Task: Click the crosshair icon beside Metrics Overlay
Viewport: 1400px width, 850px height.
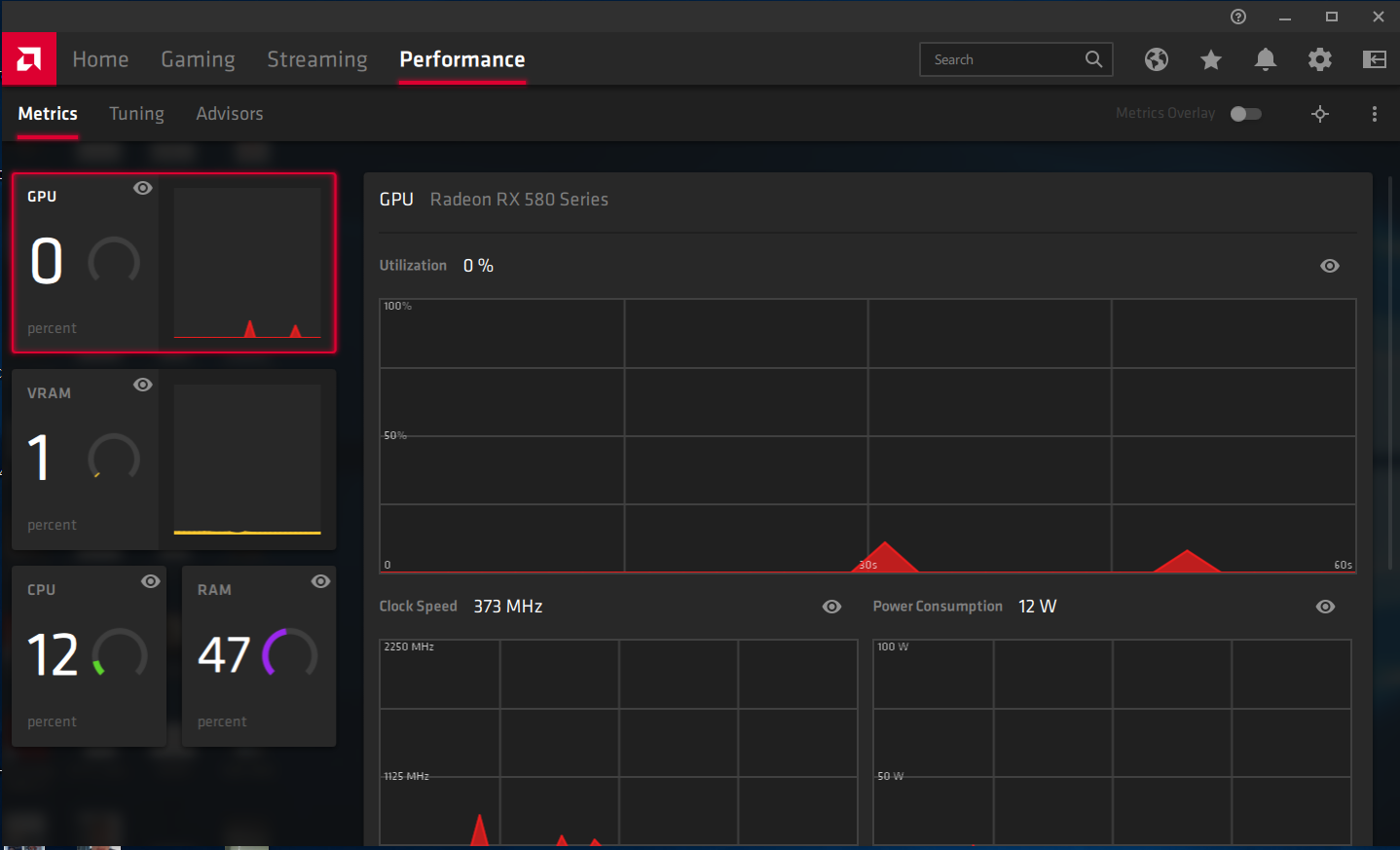Action: (1320, 114)
